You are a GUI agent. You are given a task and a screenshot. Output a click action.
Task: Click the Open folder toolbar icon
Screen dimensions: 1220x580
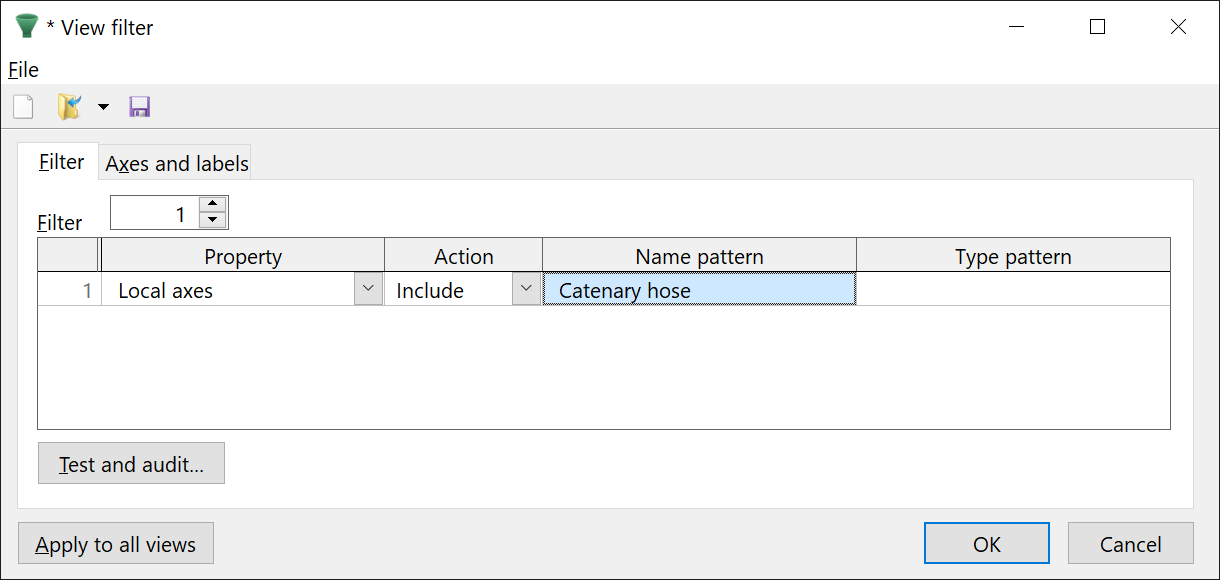coord(69,107)
